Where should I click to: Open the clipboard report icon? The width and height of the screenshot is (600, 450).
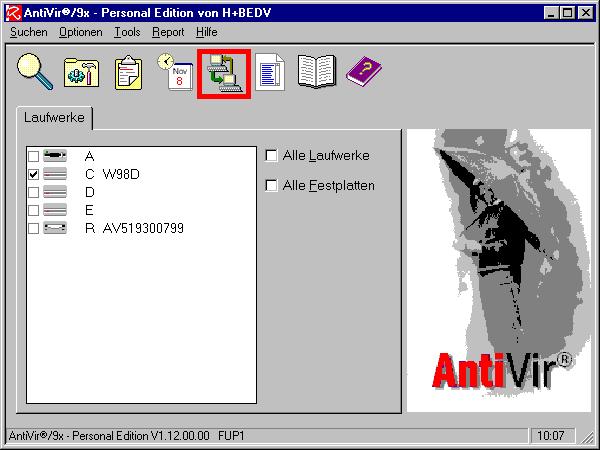pyautogui.click(x=128, y=73)
